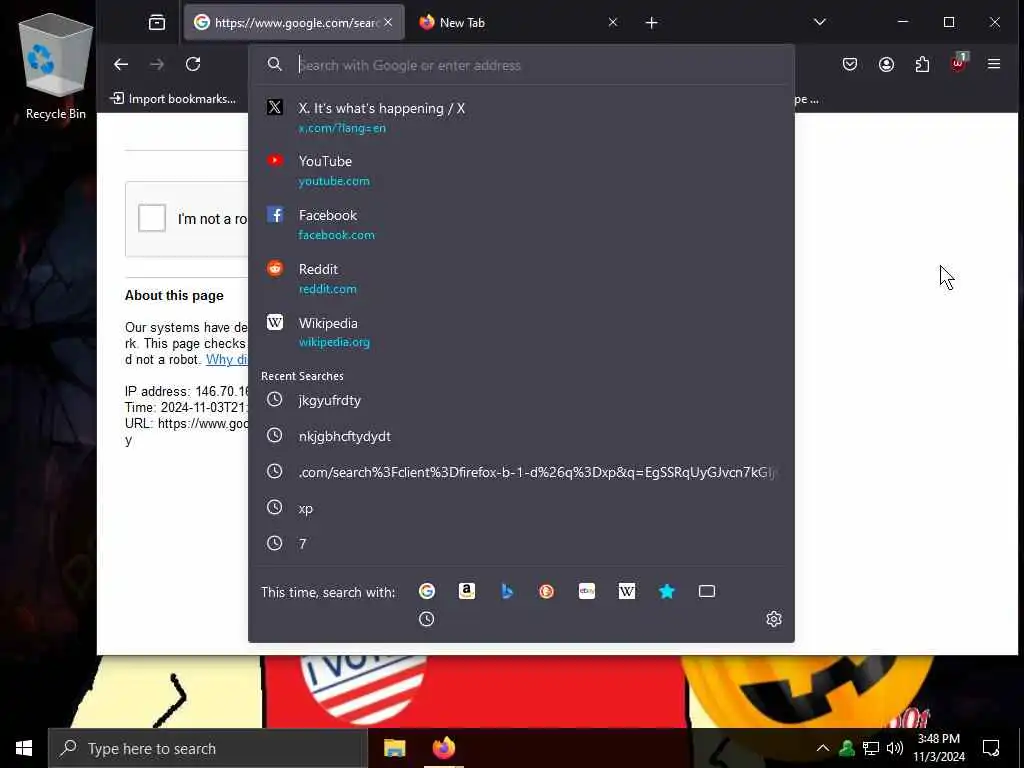Open the taskbar clock showing 3:48 PM
The image size is (1024, 768).
[938, 748]
